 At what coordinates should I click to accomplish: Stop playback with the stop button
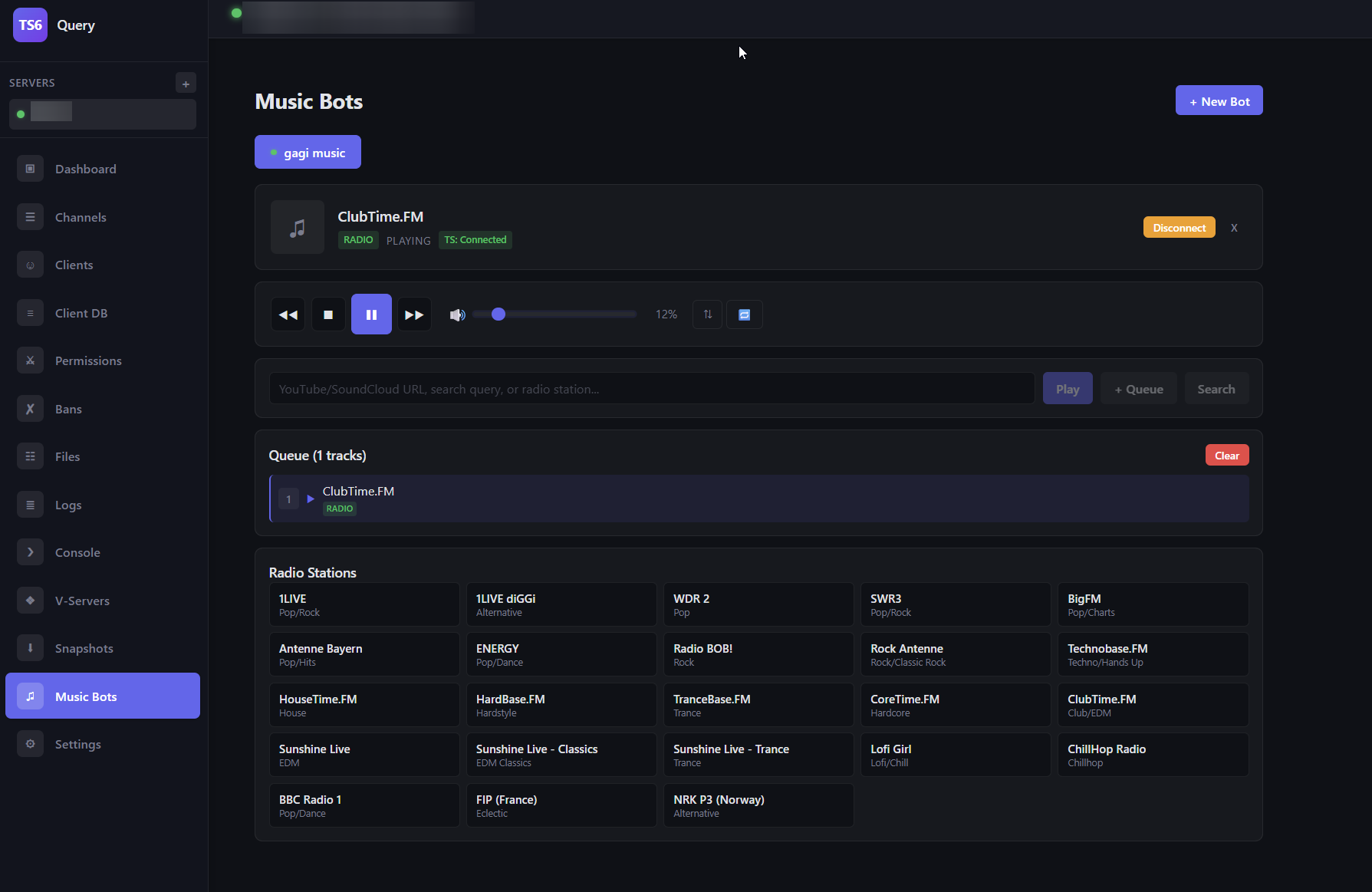[x=328, y=314]
